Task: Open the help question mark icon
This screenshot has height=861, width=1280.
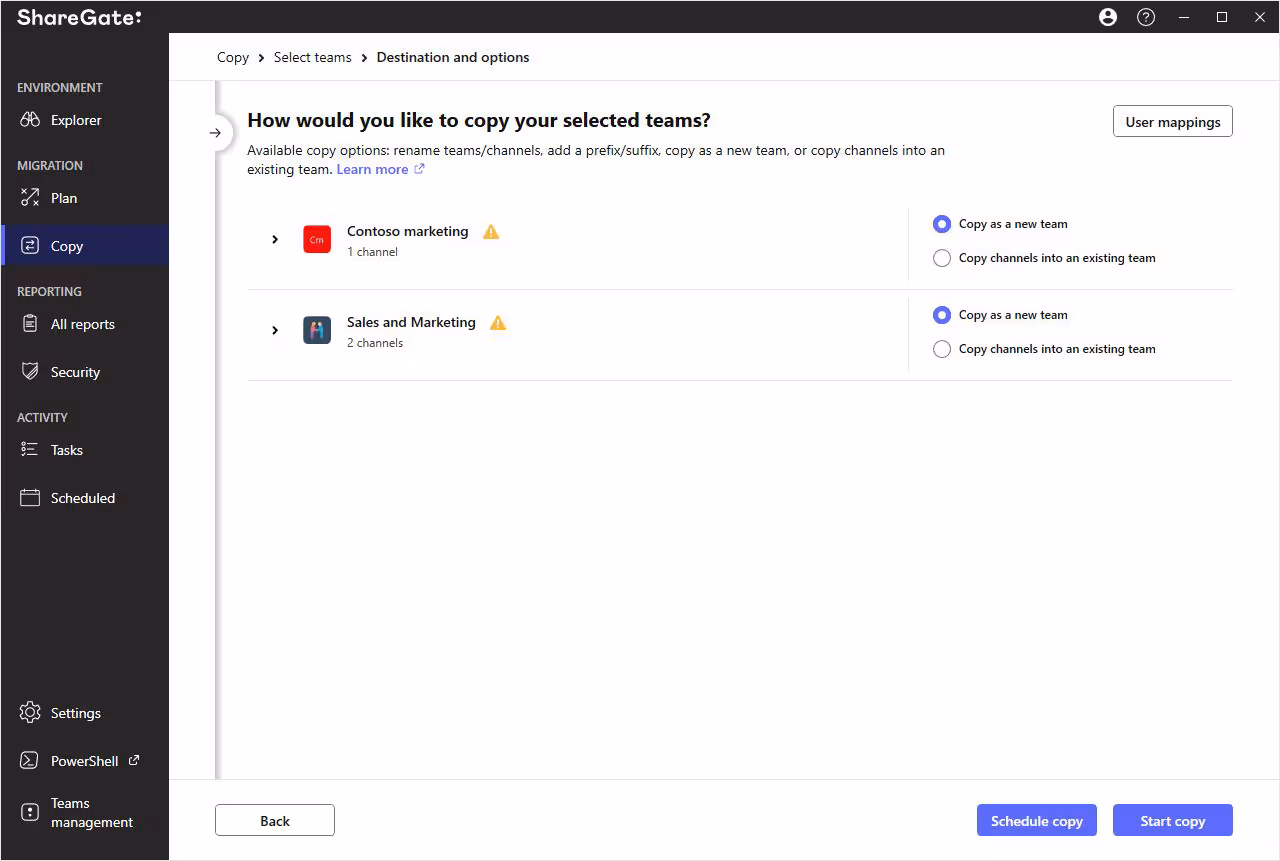Action: pos(1146,17)
